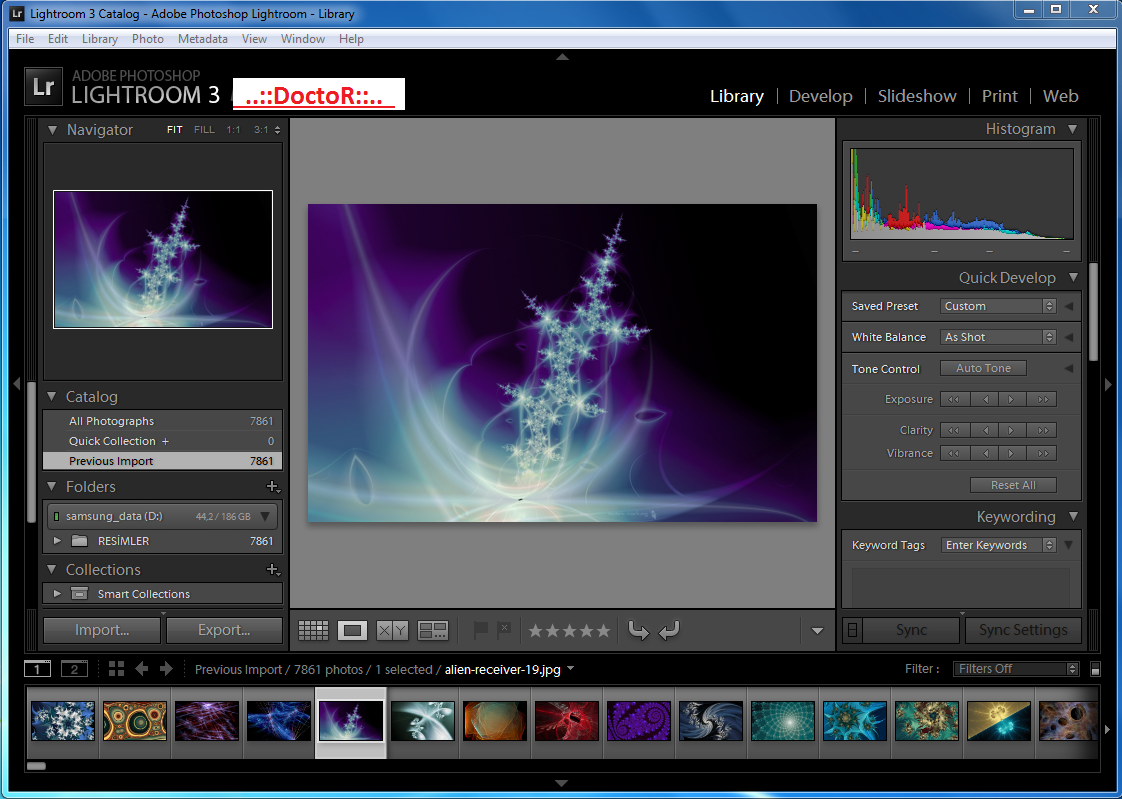This screenshot has width=1122, height=799.
Task: Click filmstrip grid shortcut icon
Action: point(116,669)
